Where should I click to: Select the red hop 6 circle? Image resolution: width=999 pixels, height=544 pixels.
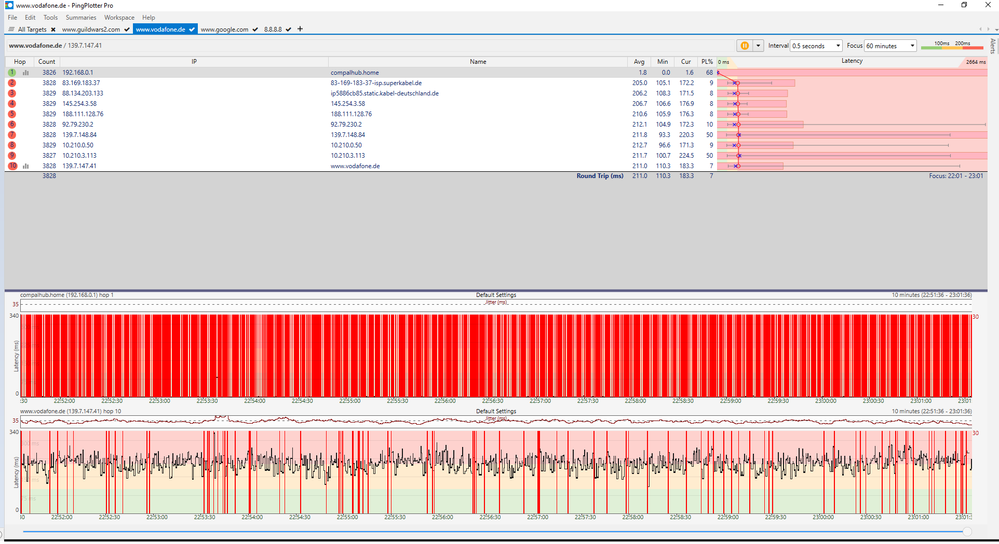[x=12, y=125]
